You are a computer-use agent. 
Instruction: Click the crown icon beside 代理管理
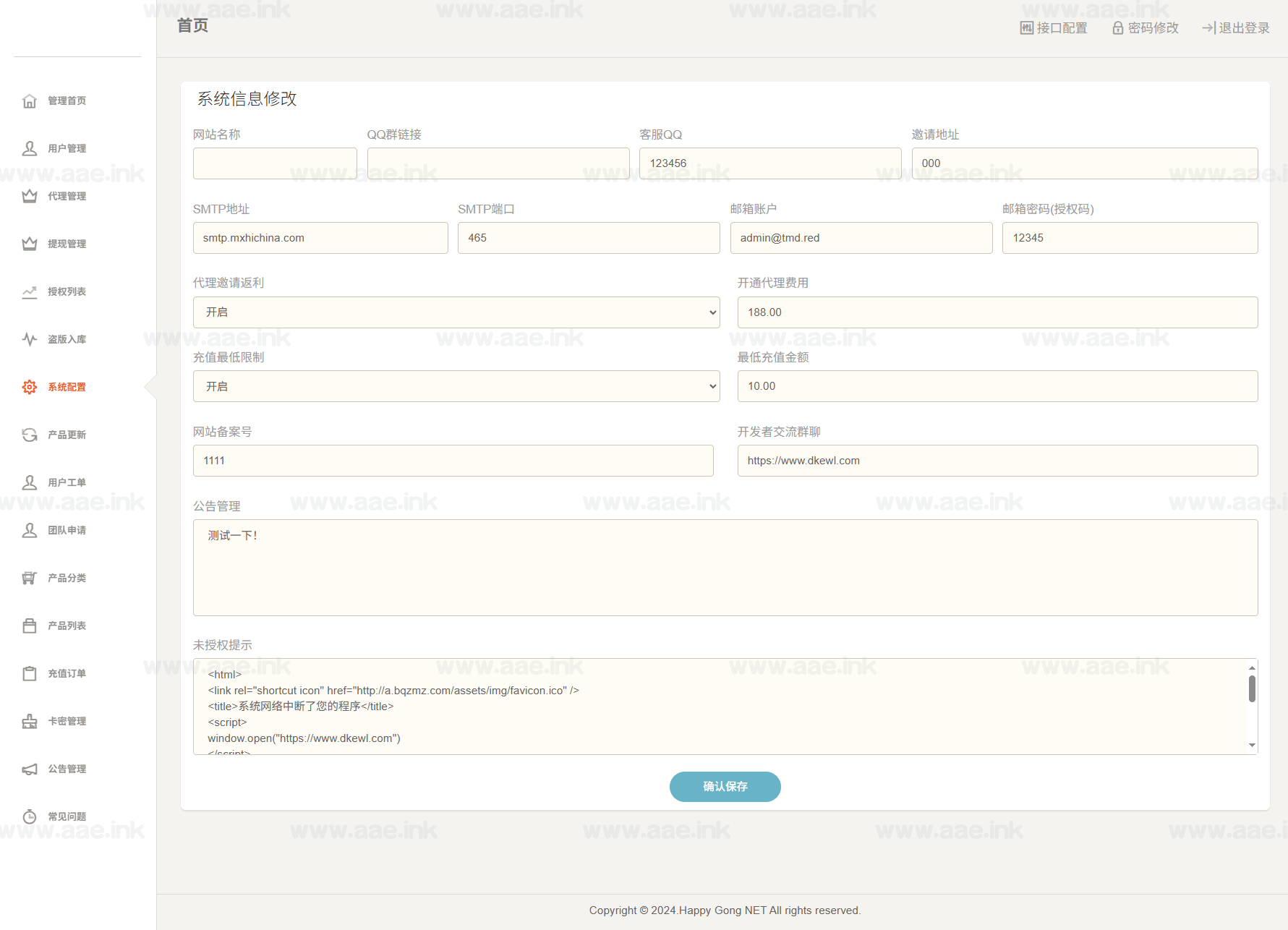click(x=30, y=196)
